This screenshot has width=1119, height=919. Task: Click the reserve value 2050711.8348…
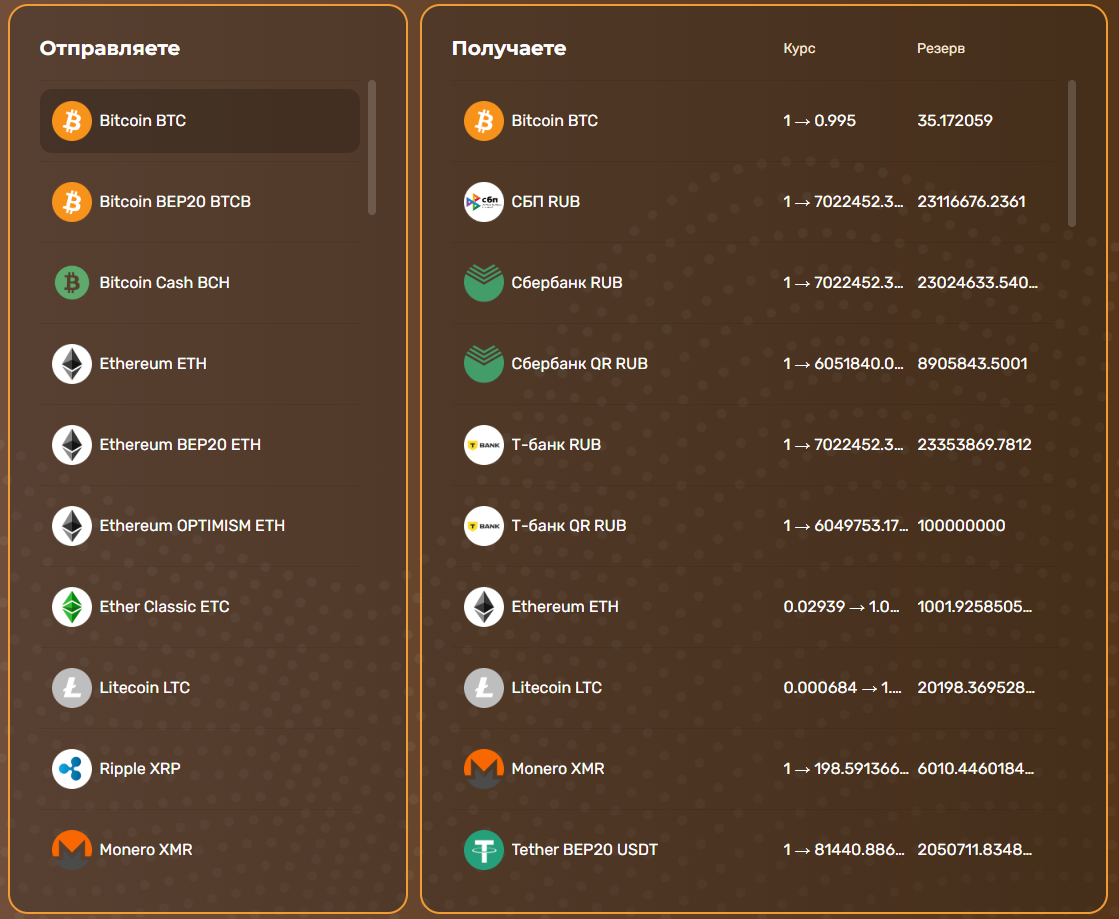[974, 850]
